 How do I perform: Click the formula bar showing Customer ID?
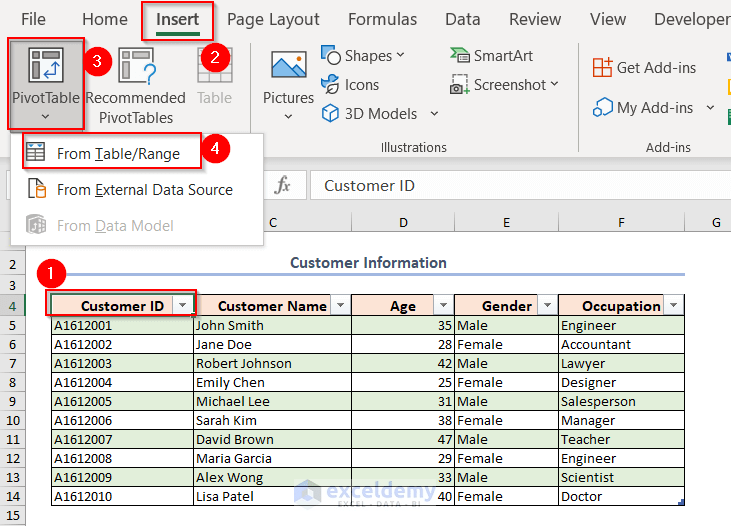(x=520, y=185)
